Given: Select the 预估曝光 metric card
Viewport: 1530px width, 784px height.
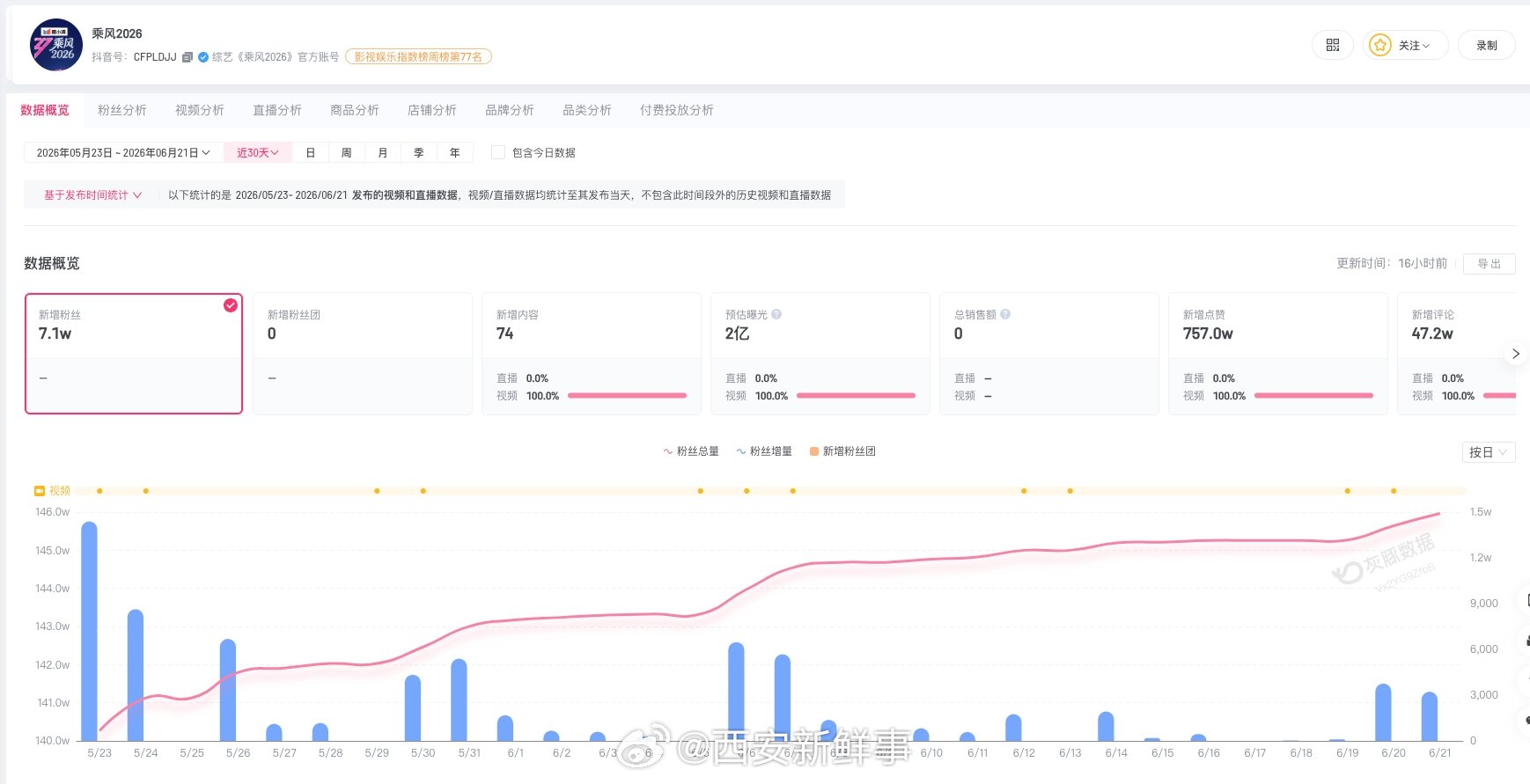Looking at the screenshot, I should [820, 354].
